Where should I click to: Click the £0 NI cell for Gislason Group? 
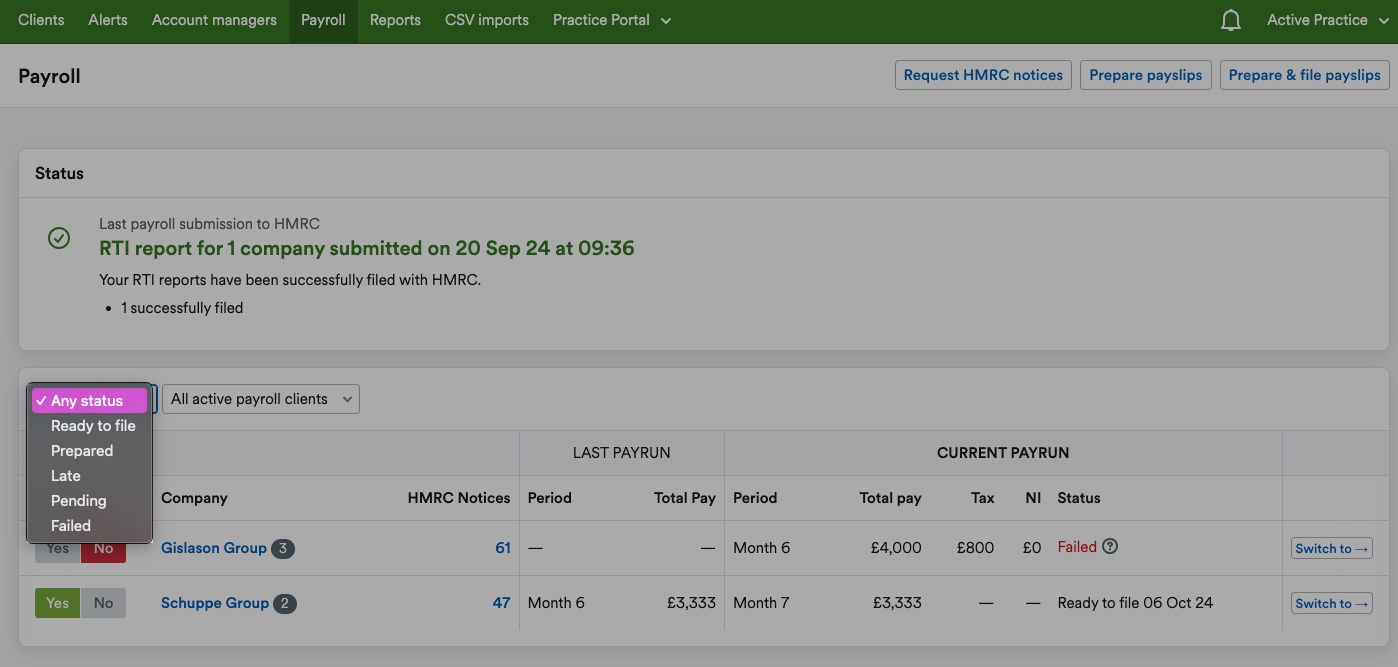coord(1032,548)
